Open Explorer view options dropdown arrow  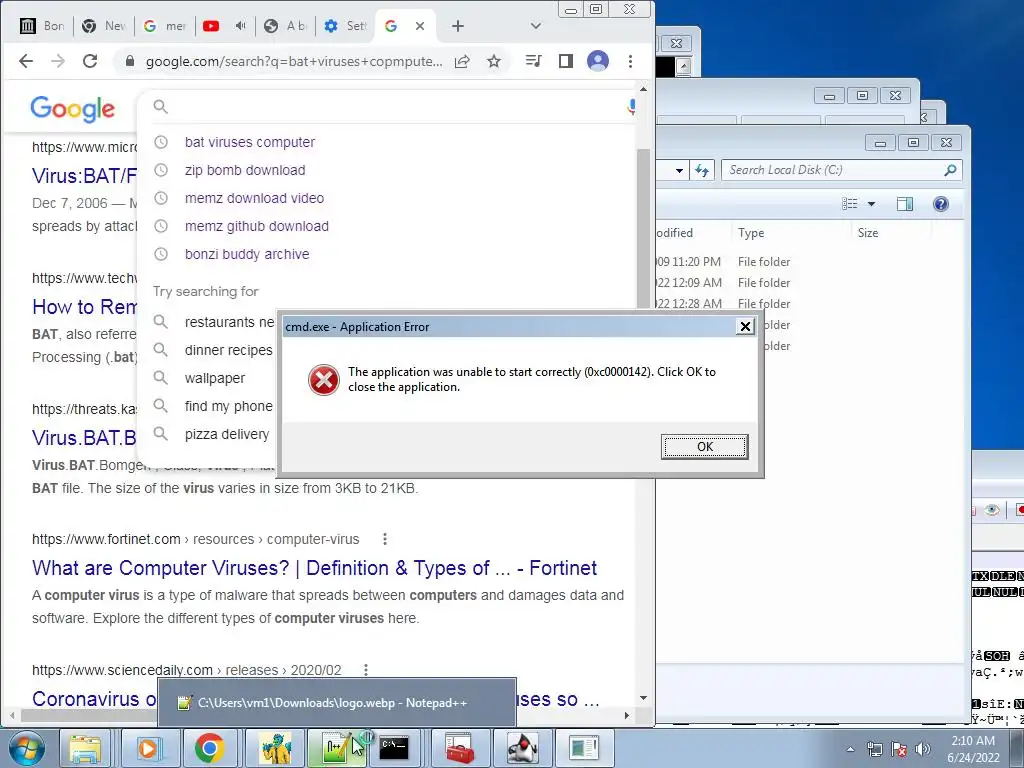tap(871, 204)
